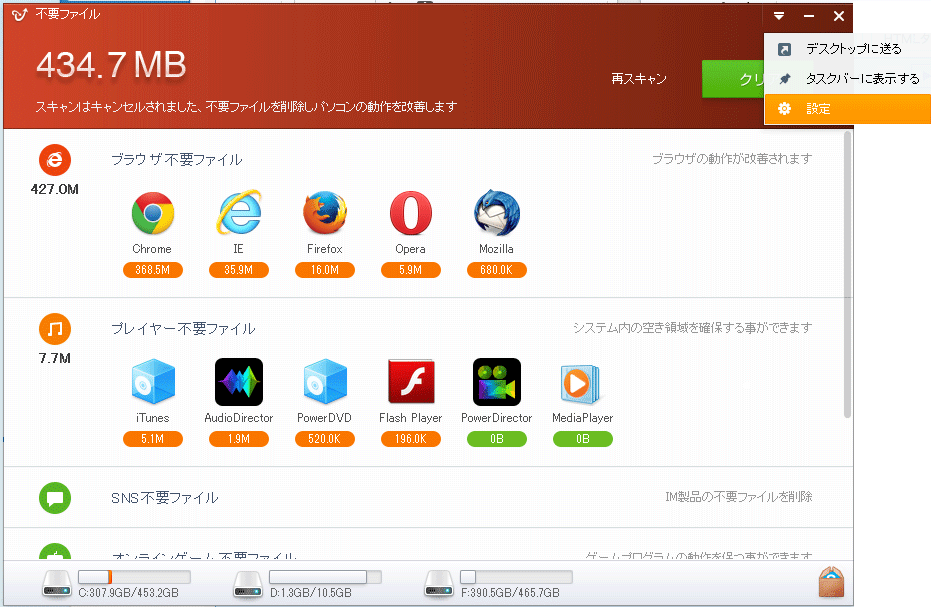Screen dimensions: 931x607
Task: Choose タスクバーに表示する from the menu
Action: tap(847, 79)
